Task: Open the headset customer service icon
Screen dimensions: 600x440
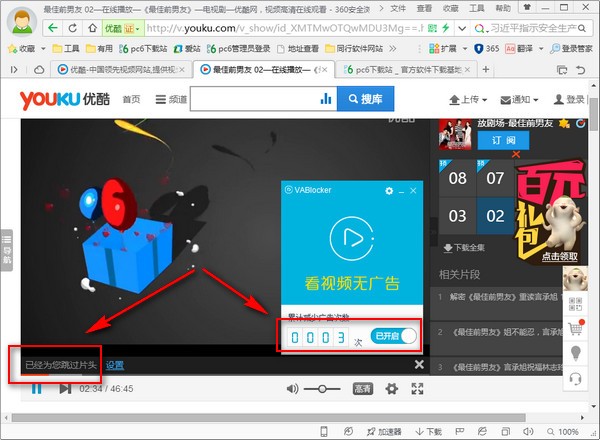Action: 576,378
